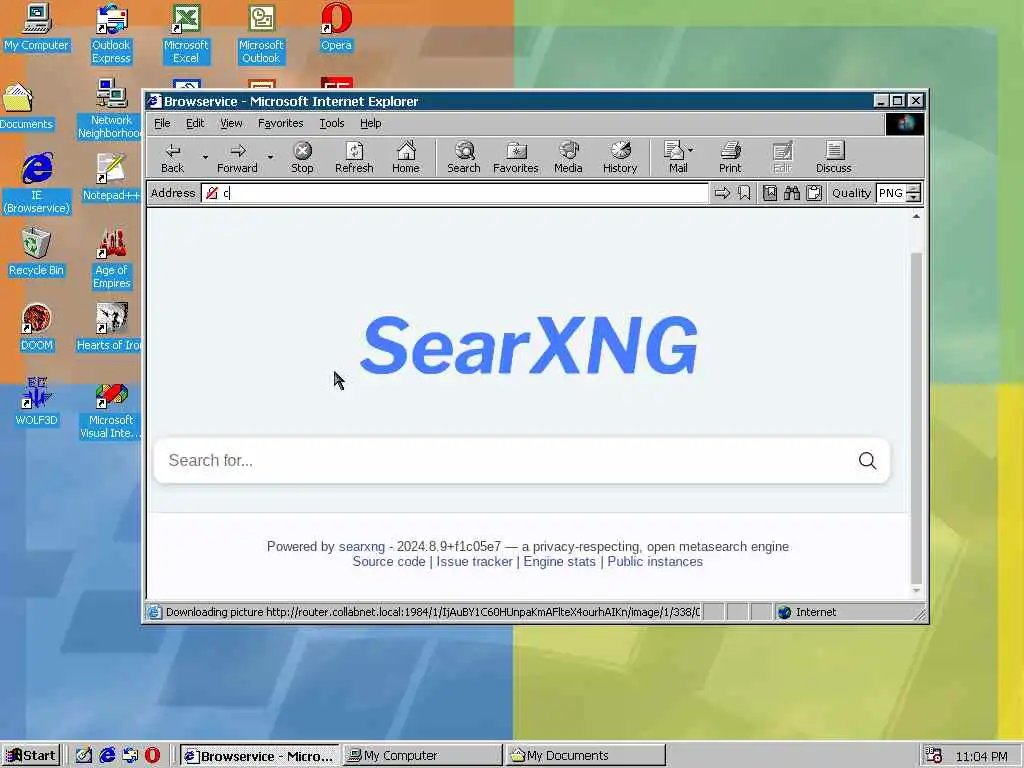1024x768 pixels.
Task: Open the Forward button's dropdown arrow
Action: click(x=270, y=157)
